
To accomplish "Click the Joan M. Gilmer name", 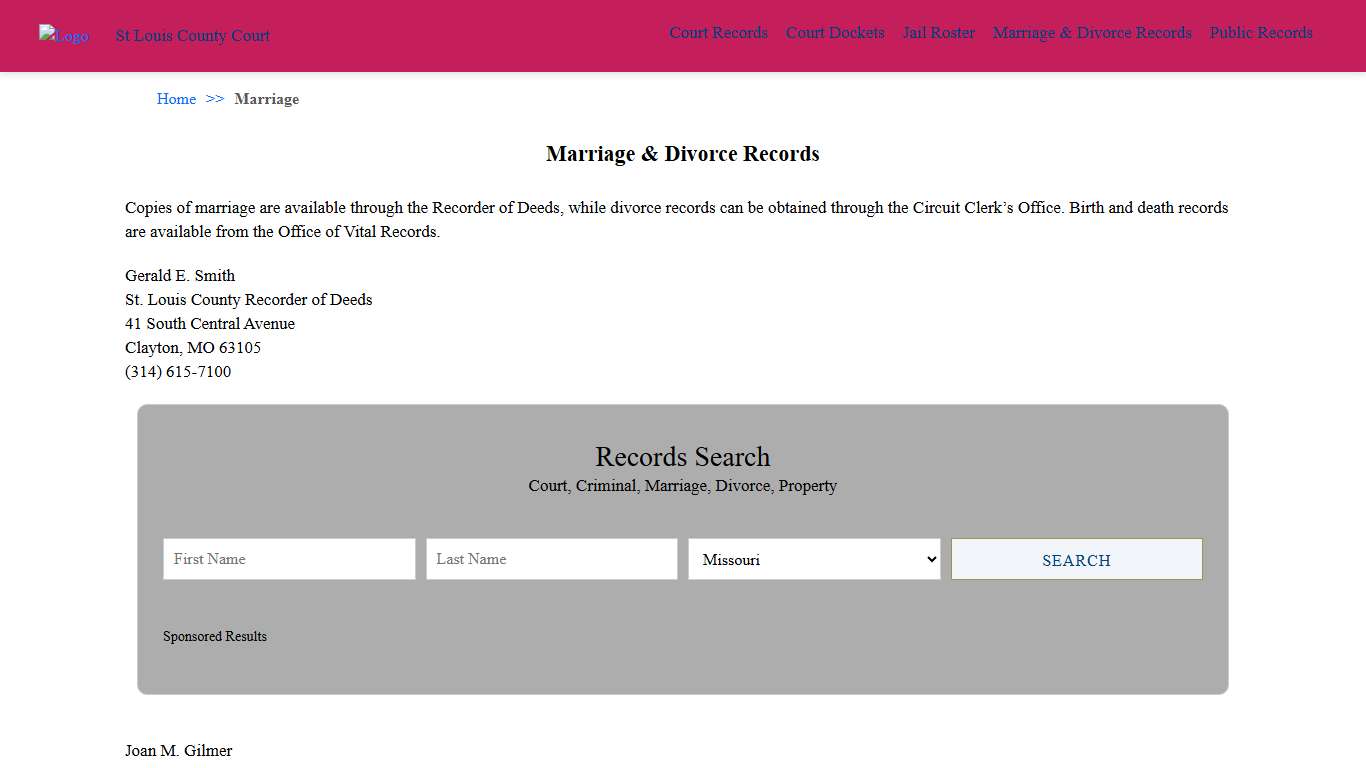I will tap(178, 750).
